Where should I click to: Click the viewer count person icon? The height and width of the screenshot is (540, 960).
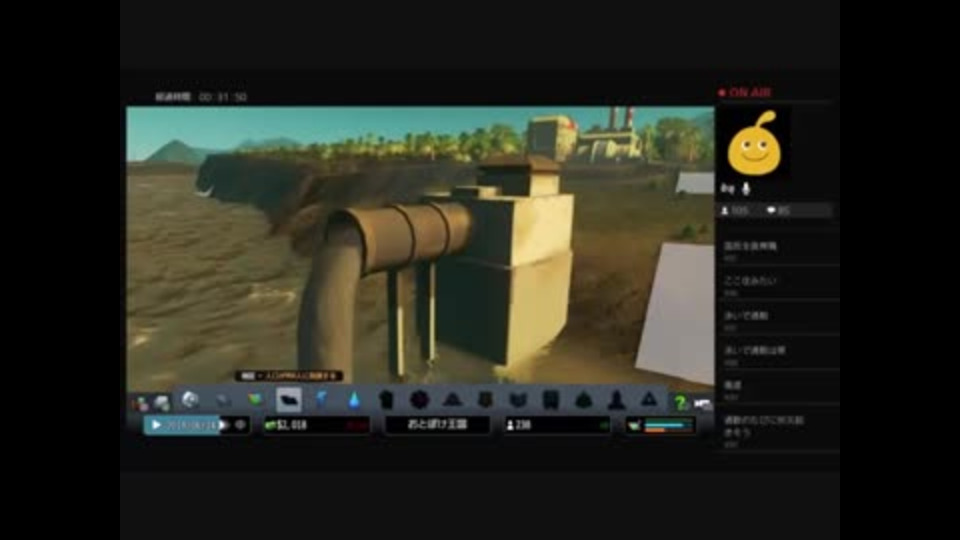pyautogui.click(x=725, y=211)
